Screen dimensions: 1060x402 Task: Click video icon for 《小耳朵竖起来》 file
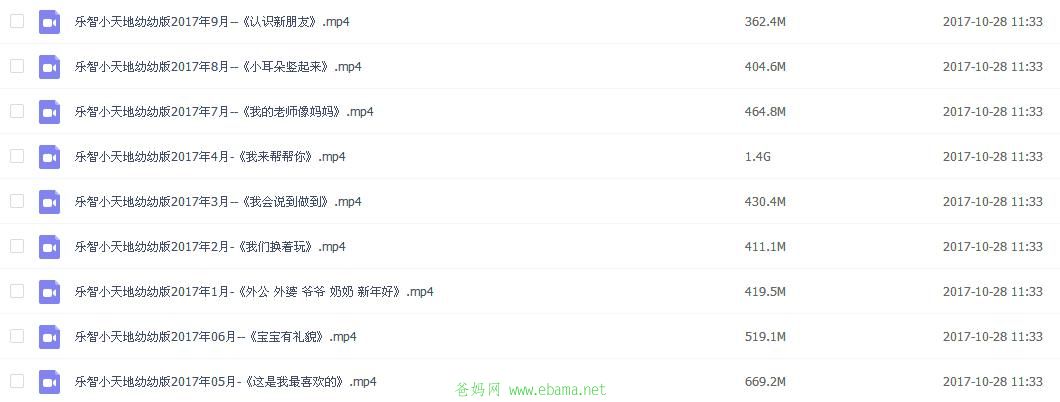coord(49,67)
